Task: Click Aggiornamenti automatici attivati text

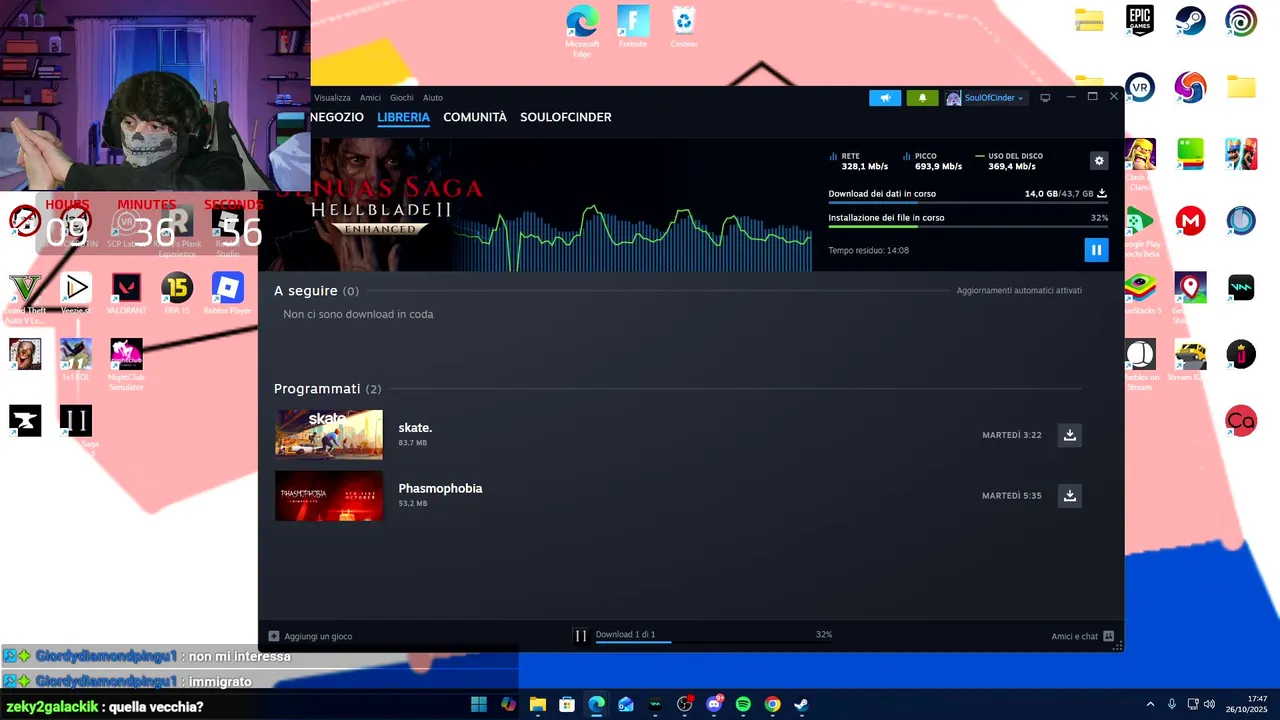Action: pos(1019,291)
